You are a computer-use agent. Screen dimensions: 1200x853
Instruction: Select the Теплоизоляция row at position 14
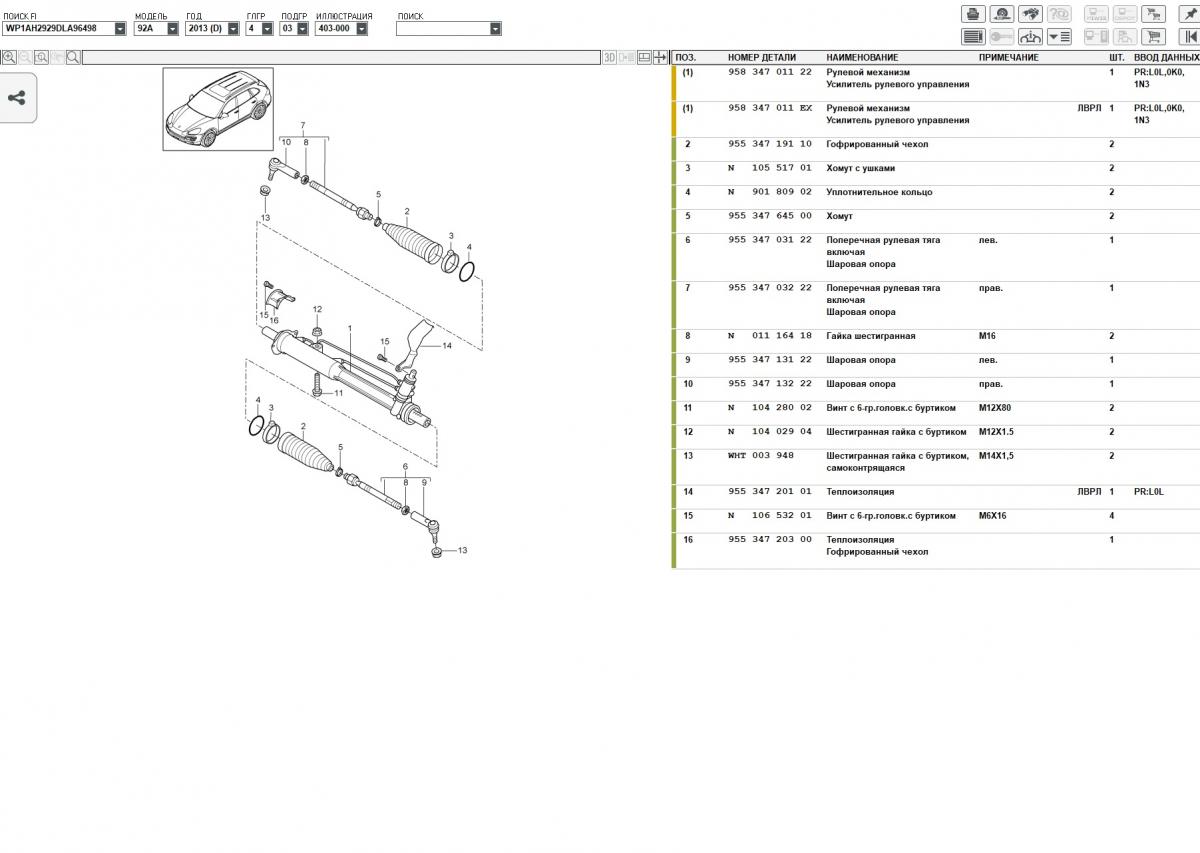[x=860, y=492]
